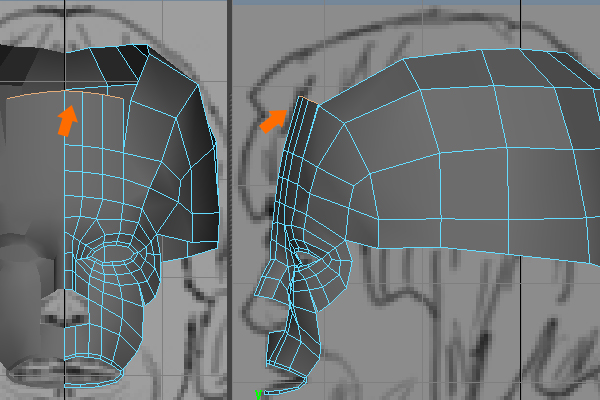Select the orange highlighted edge atop side-view nose bridge

click(x=309, y=100)
